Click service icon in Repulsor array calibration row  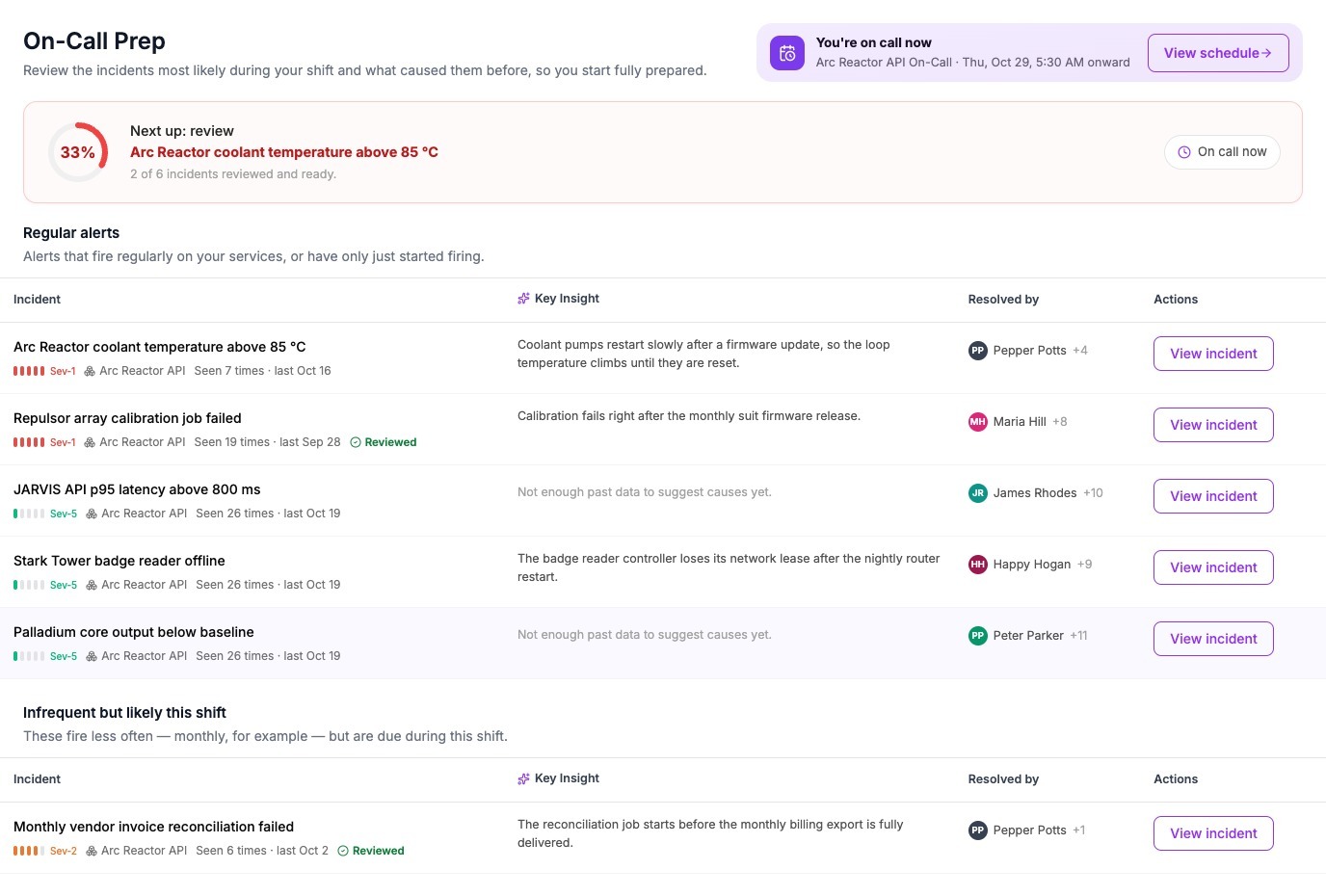(x=90, y=442)
